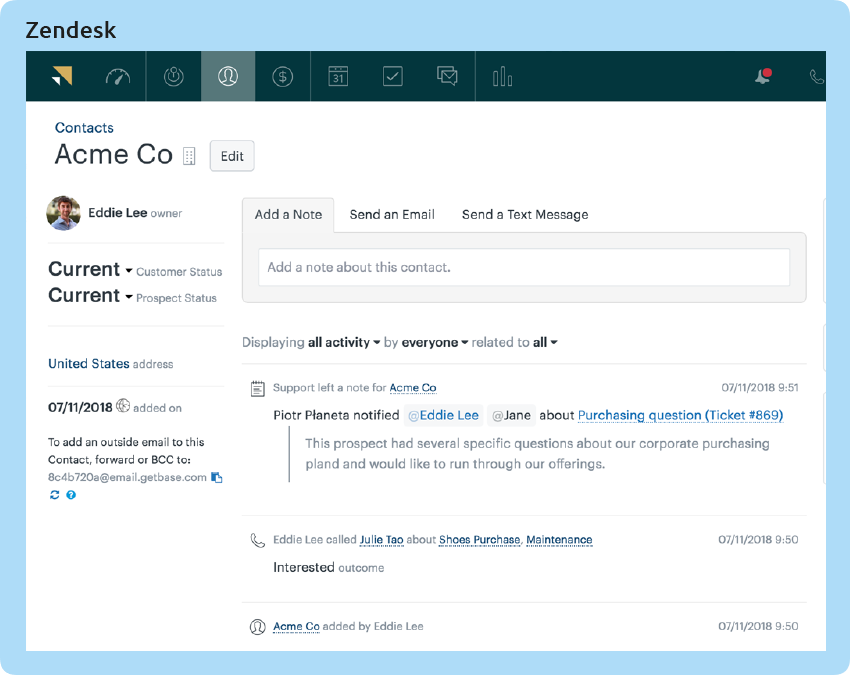
Task: Open the United States address link
Action: (89, 364)
